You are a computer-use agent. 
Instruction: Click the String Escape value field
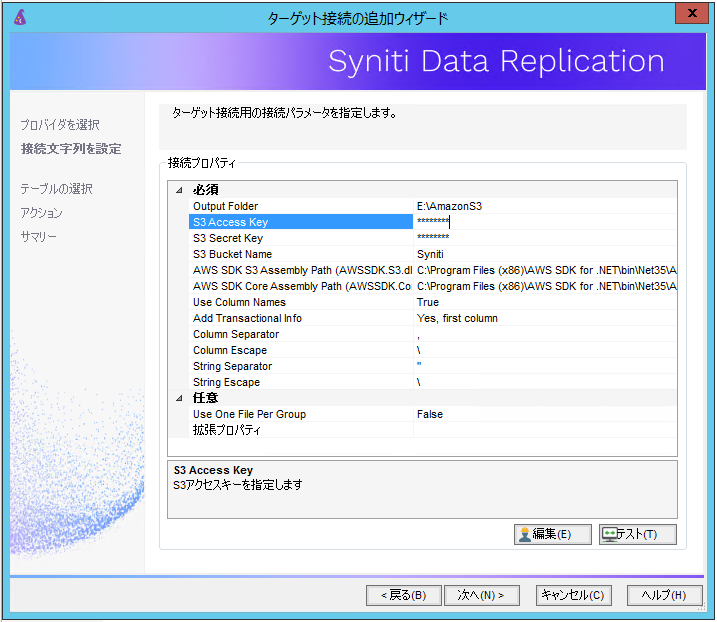(x=545, y=382)
